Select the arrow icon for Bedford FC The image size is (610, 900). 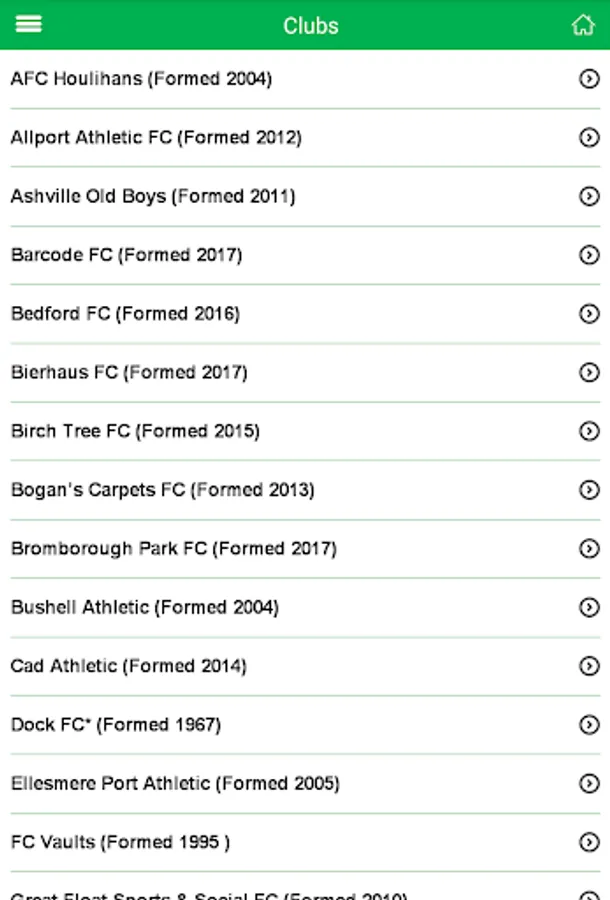tap(589, 314)
